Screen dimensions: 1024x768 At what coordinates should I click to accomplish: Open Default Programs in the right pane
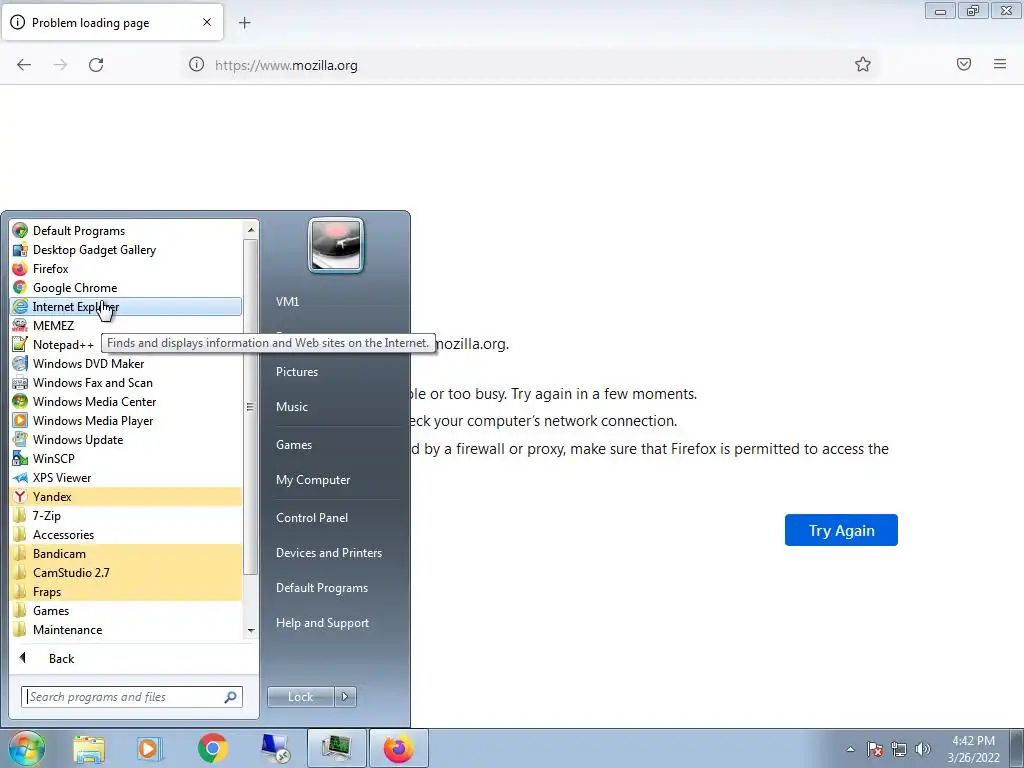[x=322, y=588]
